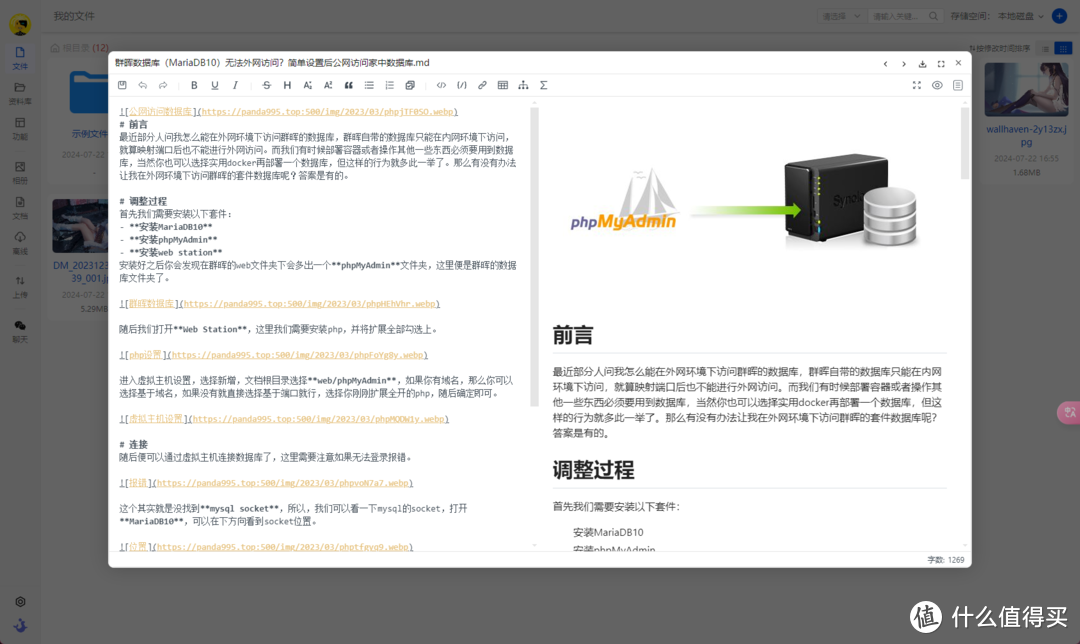Switch to the 资料库 sidebar section
Screen dimensions: 1080x644
point(21,93)
